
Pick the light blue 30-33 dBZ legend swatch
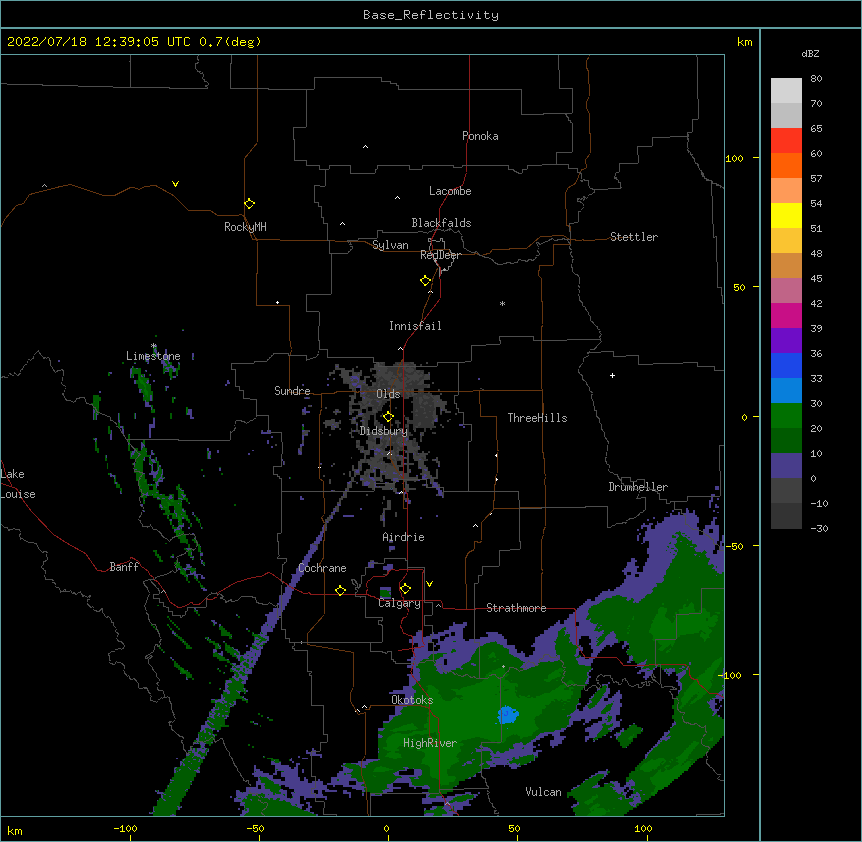(786, 391)
